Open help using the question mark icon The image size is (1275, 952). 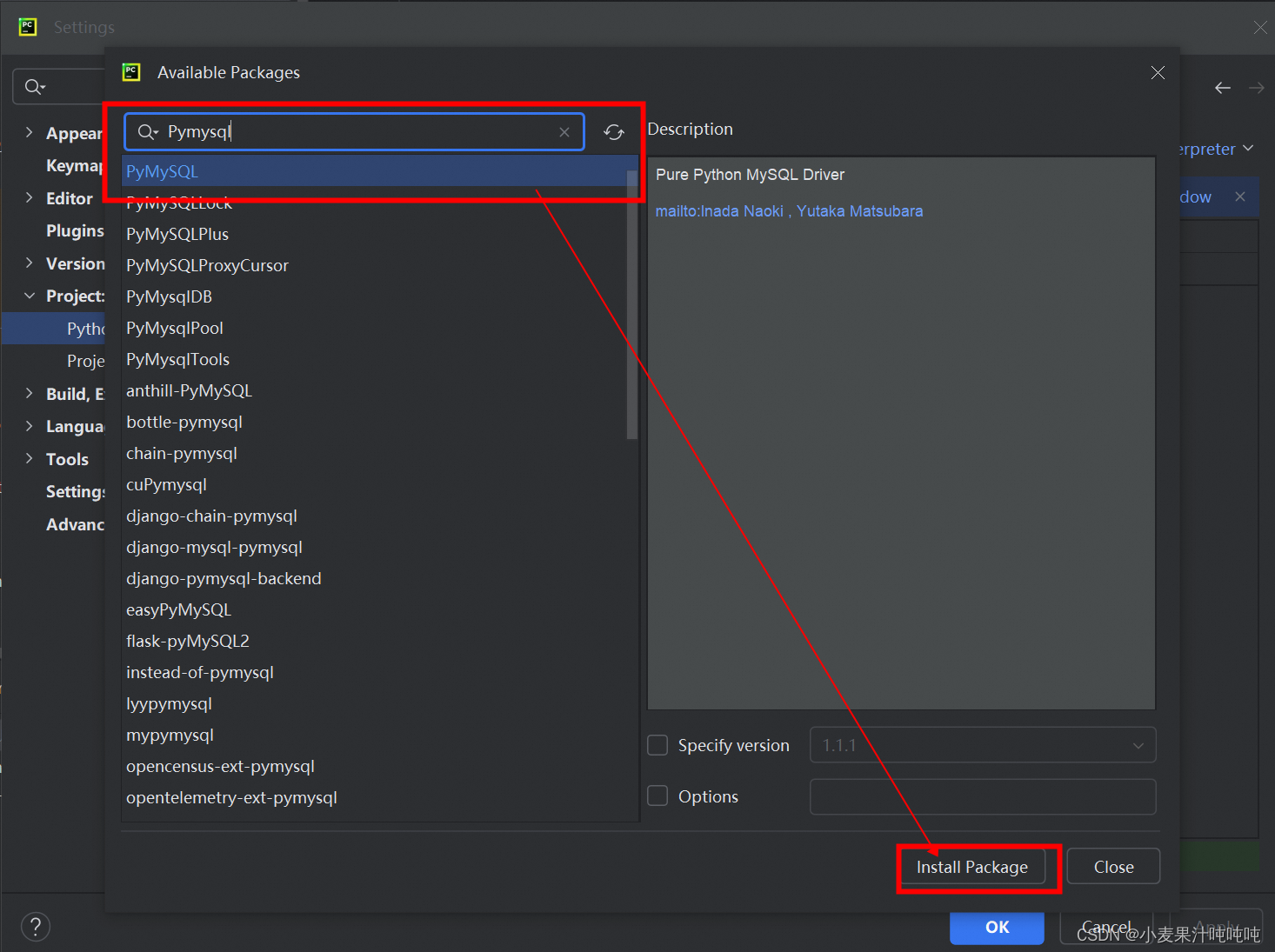(35, 926)
